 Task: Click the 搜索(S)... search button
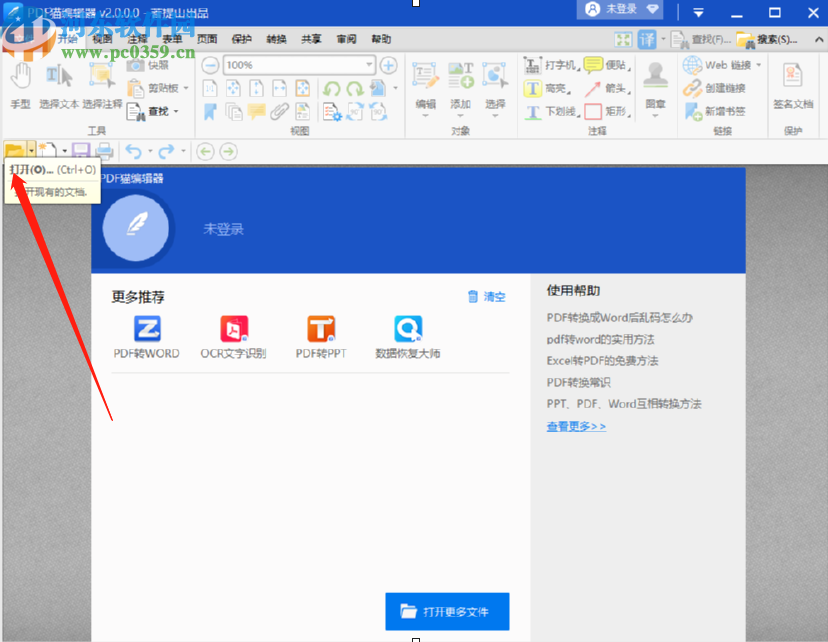(767, 40)
